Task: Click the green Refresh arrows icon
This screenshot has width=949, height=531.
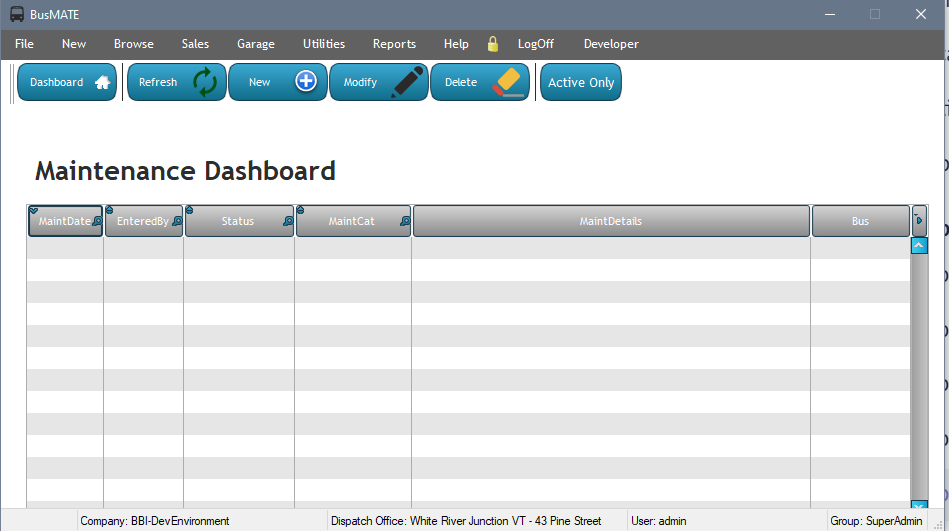Action: coord(205,83)
